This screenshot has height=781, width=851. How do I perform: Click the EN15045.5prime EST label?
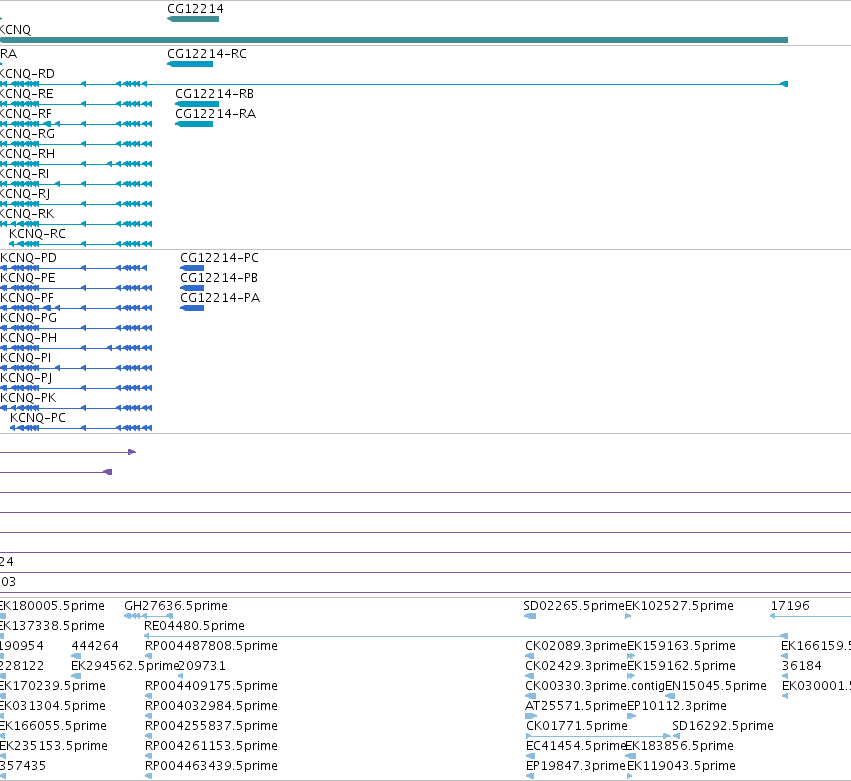coord(716,686)
